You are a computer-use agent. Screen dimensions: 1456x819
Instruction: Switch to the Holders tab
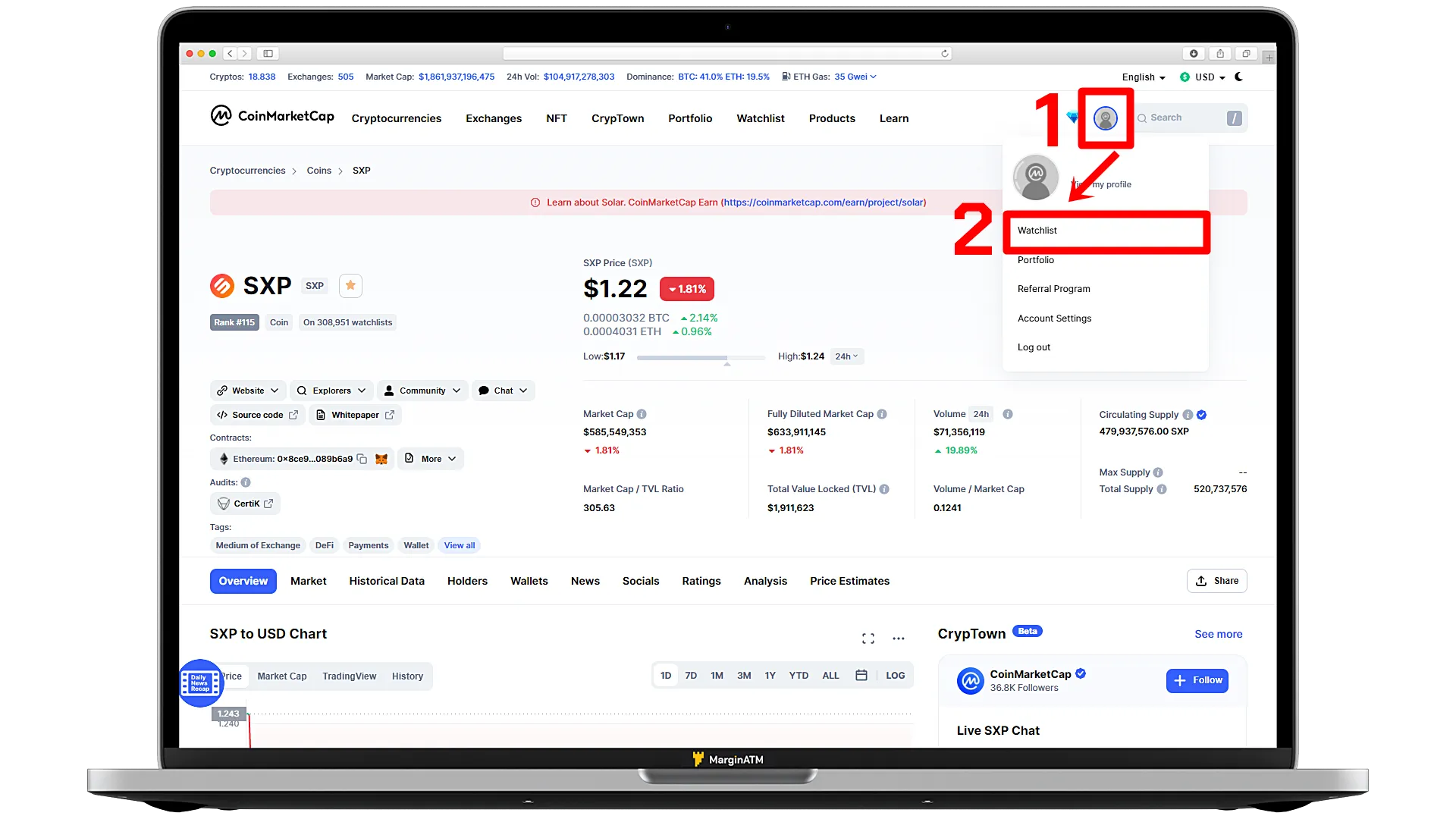[x=467, y=581]
